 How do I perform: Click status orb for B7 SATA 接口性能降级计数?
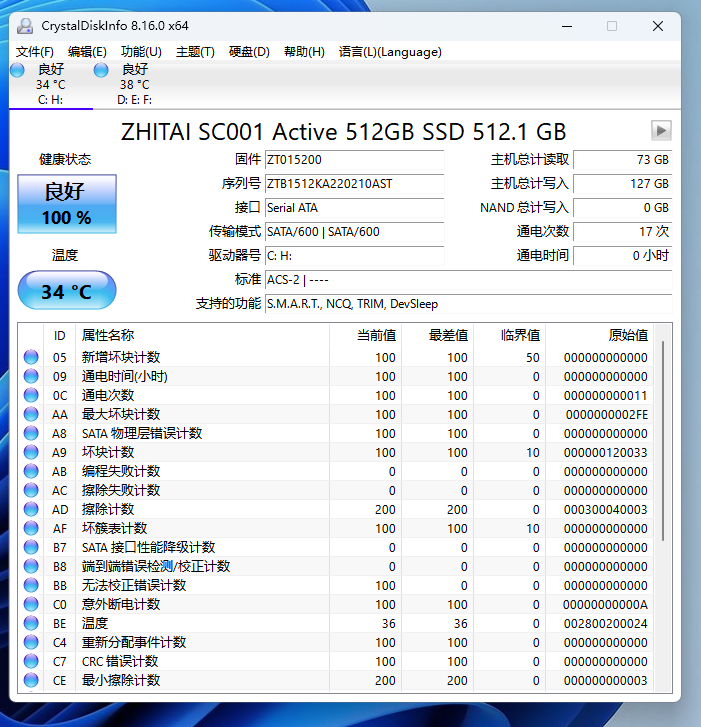tap(31, 547)
